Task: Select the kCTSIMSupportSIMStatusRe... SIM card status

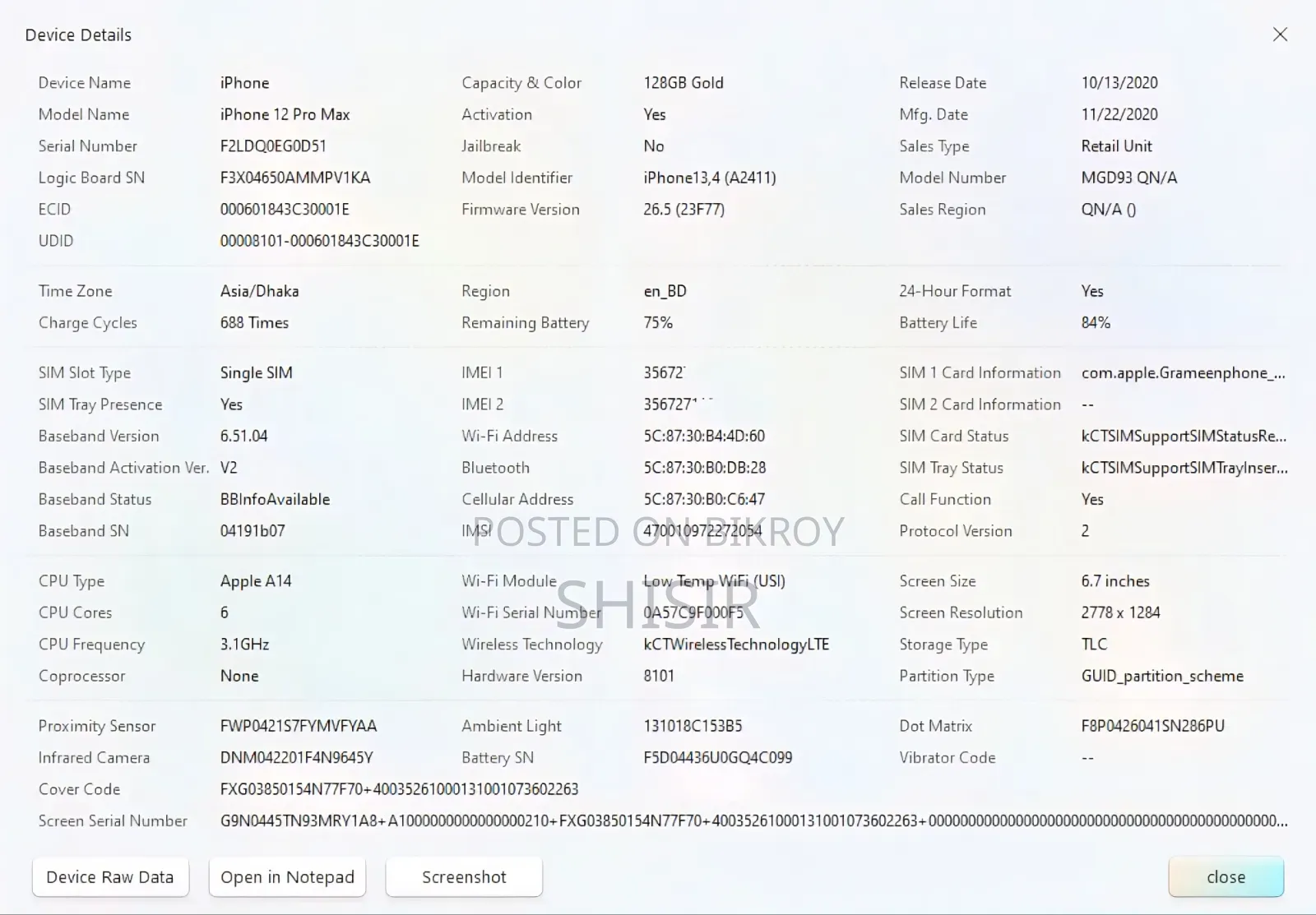Action: click(x=1184, y=437)
